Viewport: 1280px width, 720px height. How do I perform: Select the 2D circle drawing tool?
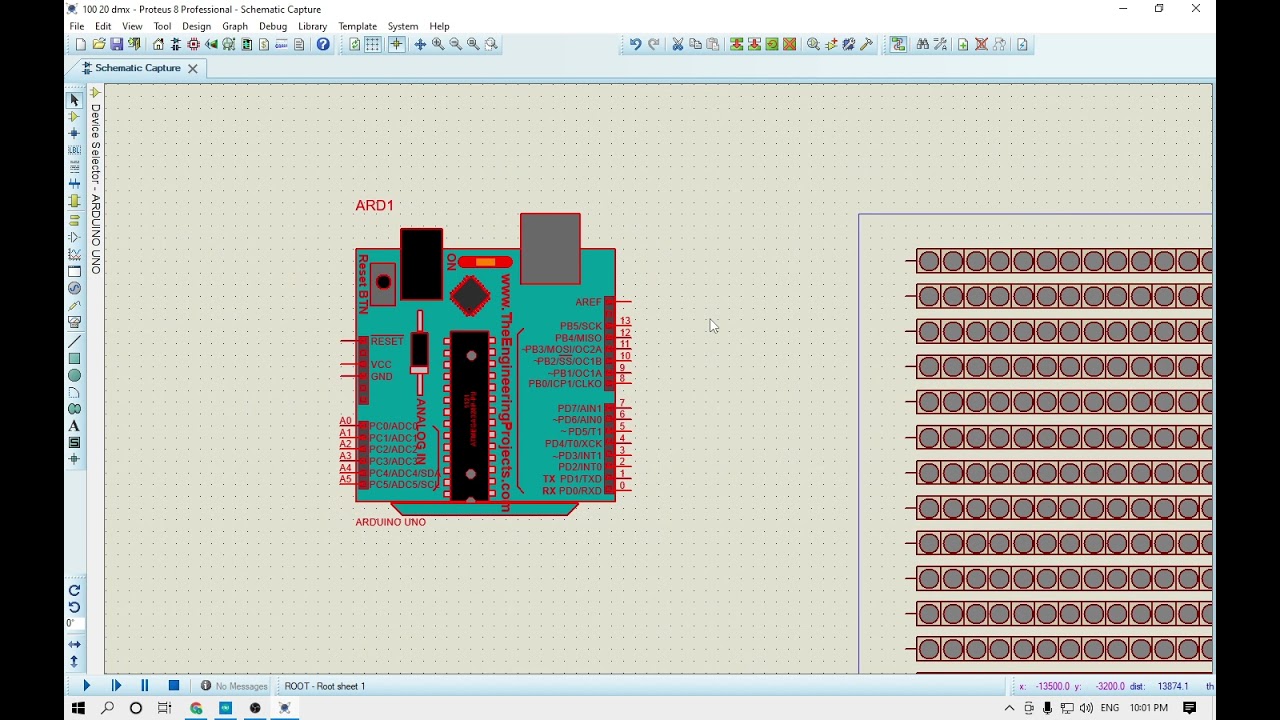(74, 376)
